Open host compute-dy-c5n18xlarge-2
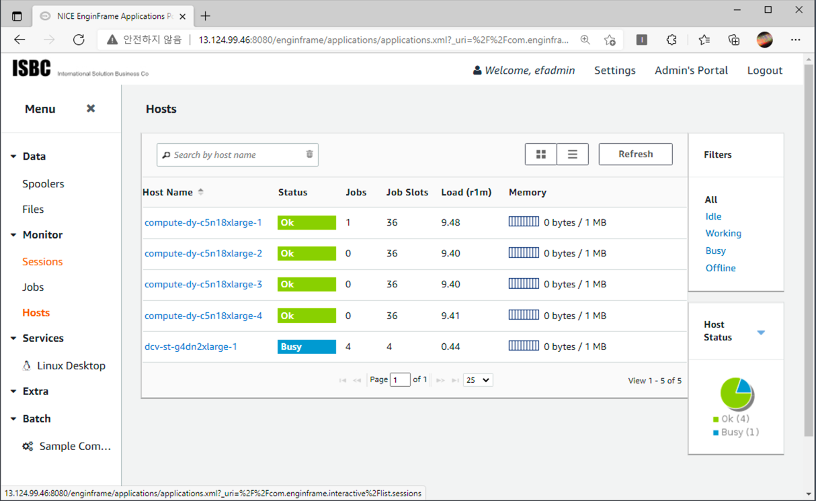This screenshot has height=502, width=816. (x=203, y=253)
